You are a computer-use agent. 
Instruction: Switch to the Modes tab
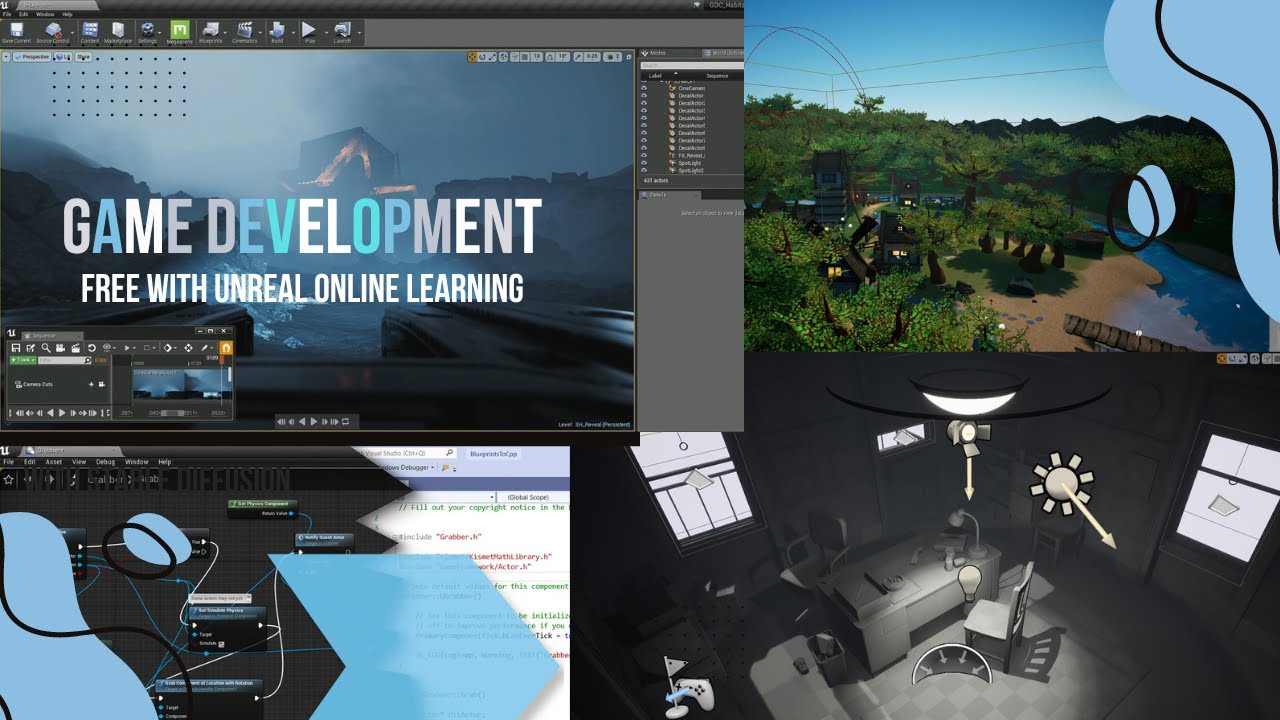point(654,53)
